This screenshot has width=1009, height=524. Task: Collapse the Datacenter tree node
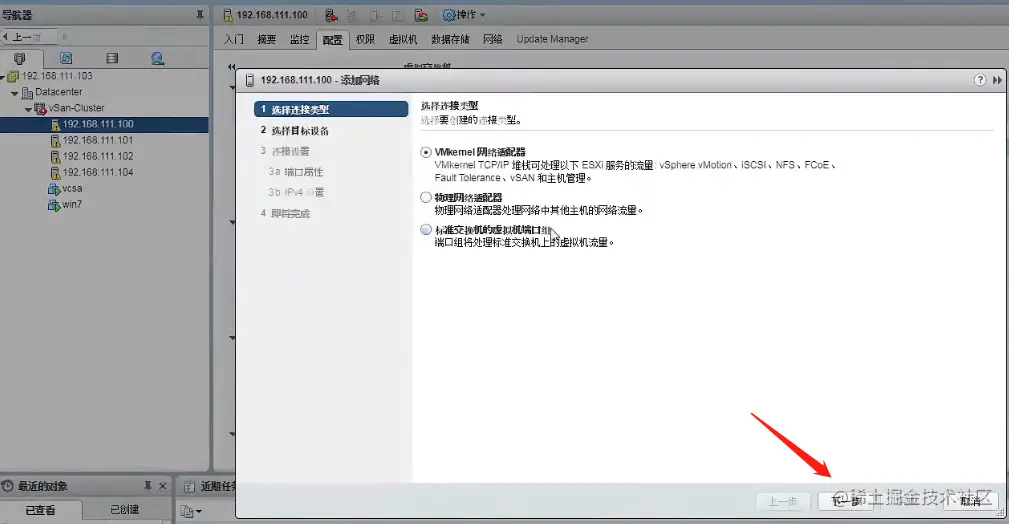tap(15, 93)
